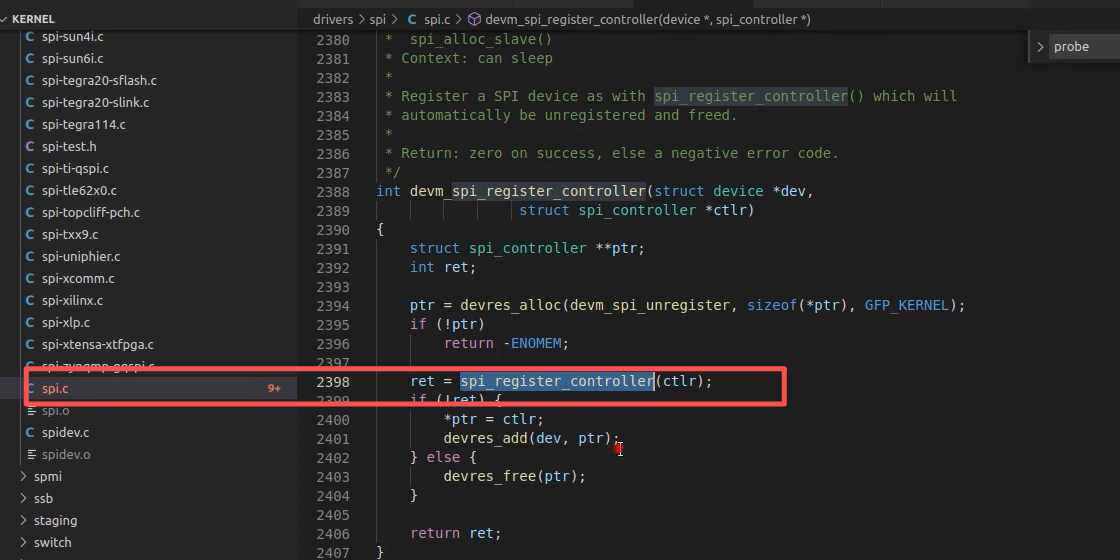The image size is (1120, 560).
Task: Click spi_register_controller() in the comment line 2383
Action: pos(759,96)
